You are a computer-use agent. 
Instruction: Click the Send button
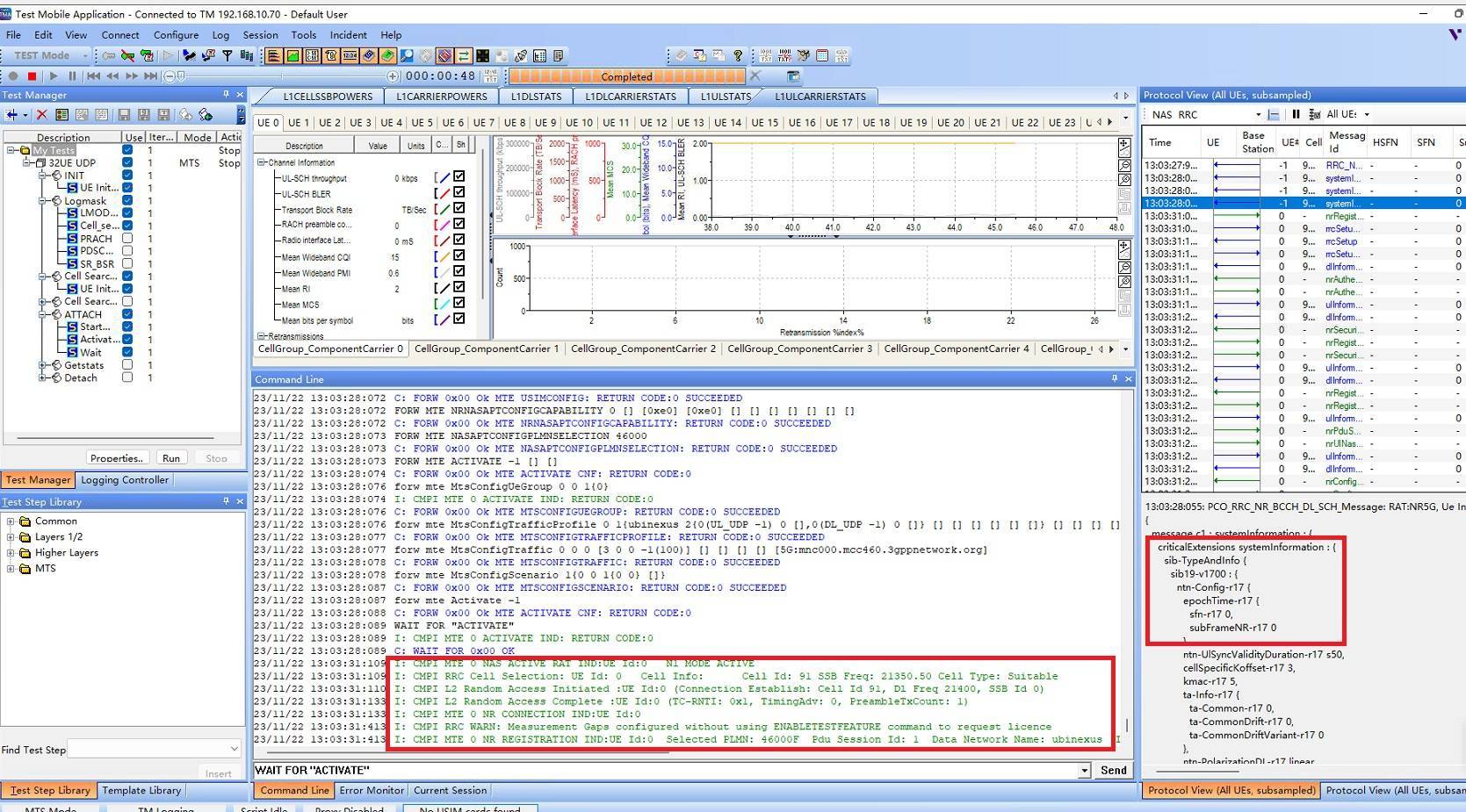click(x=1113, y=770)
